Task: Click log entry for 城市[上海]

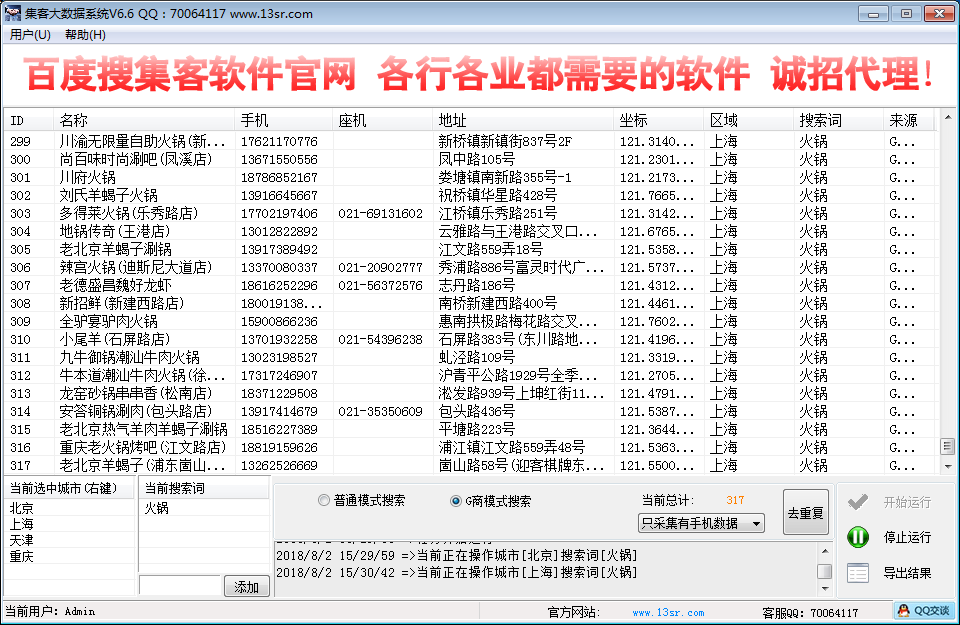Action: pos(457,572)
